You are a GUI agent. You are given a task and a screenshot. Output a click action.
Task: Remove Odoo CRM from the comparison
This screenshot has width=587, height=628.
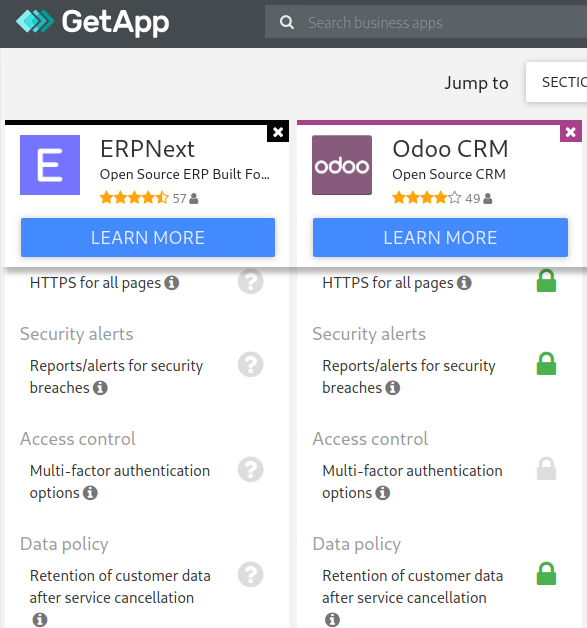tap(571, 132)
